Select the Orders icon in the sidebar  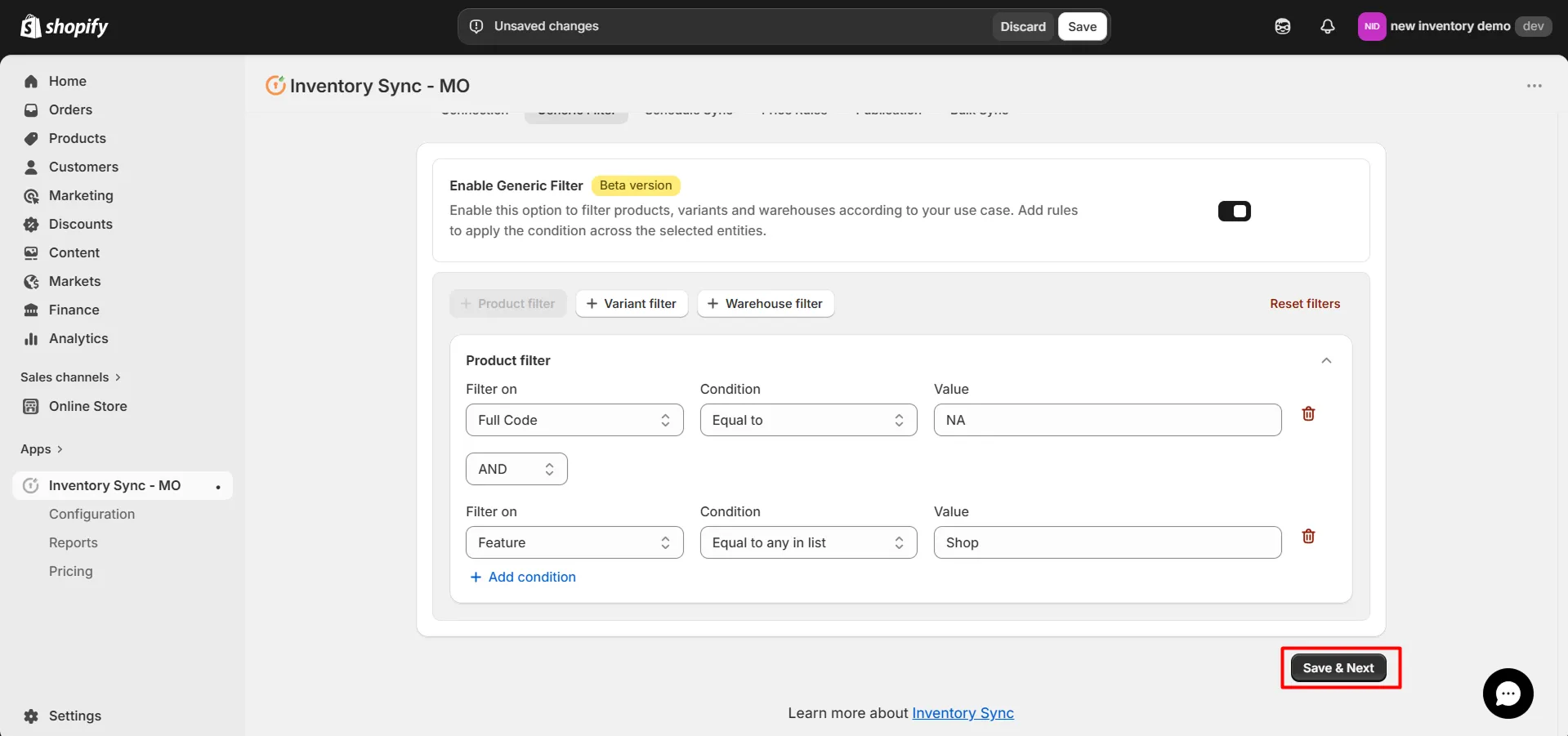[x=30, y=109]
